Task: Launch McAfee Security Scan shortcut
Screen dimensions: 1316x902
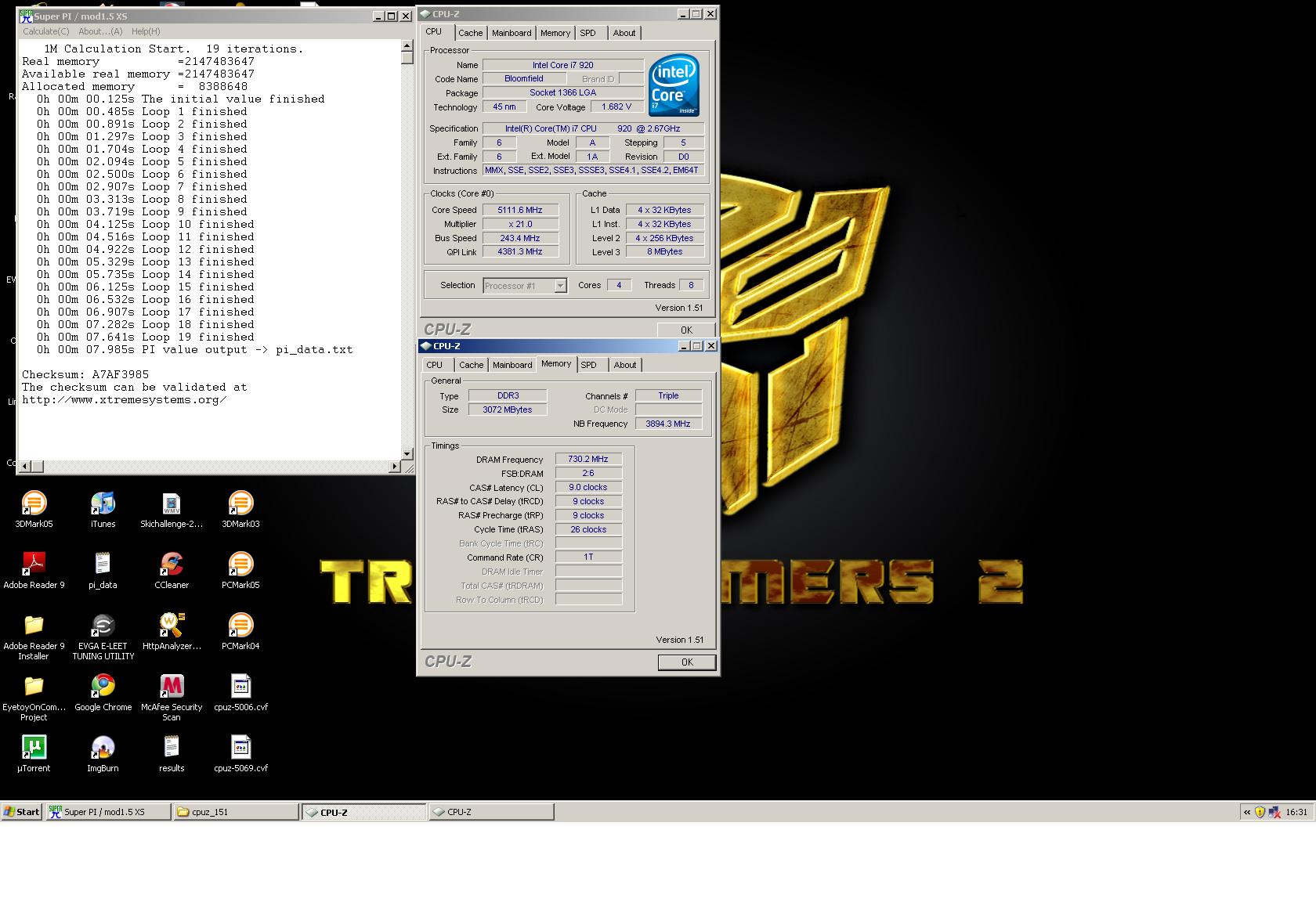Action: [172, 697]
